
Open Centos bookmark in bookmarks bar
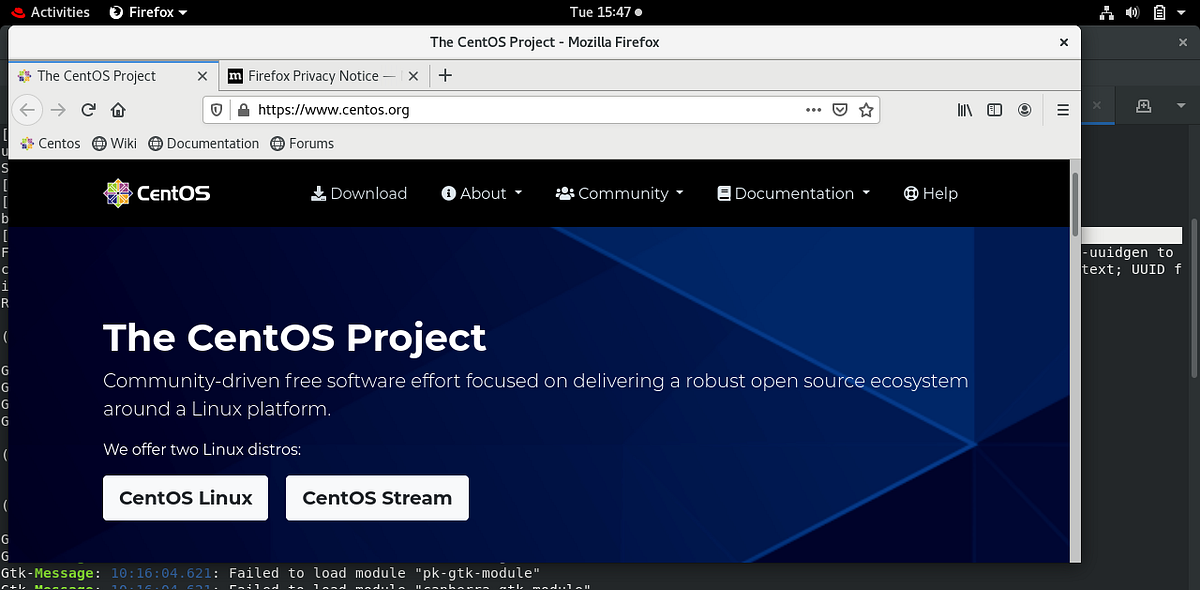click(50, 143)
